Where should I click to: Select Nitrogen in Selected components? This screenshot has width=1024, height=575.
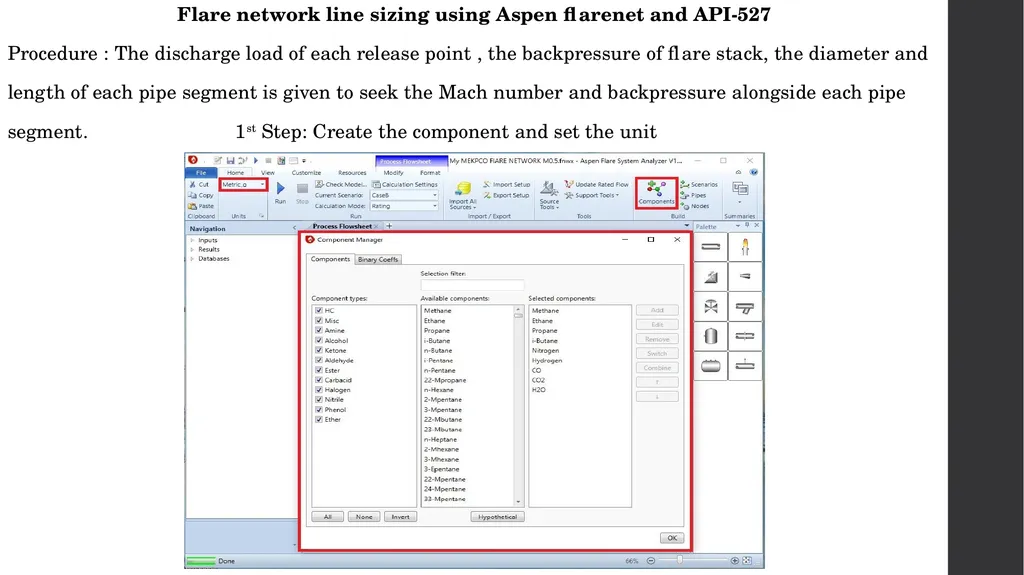tap(545, 350)
